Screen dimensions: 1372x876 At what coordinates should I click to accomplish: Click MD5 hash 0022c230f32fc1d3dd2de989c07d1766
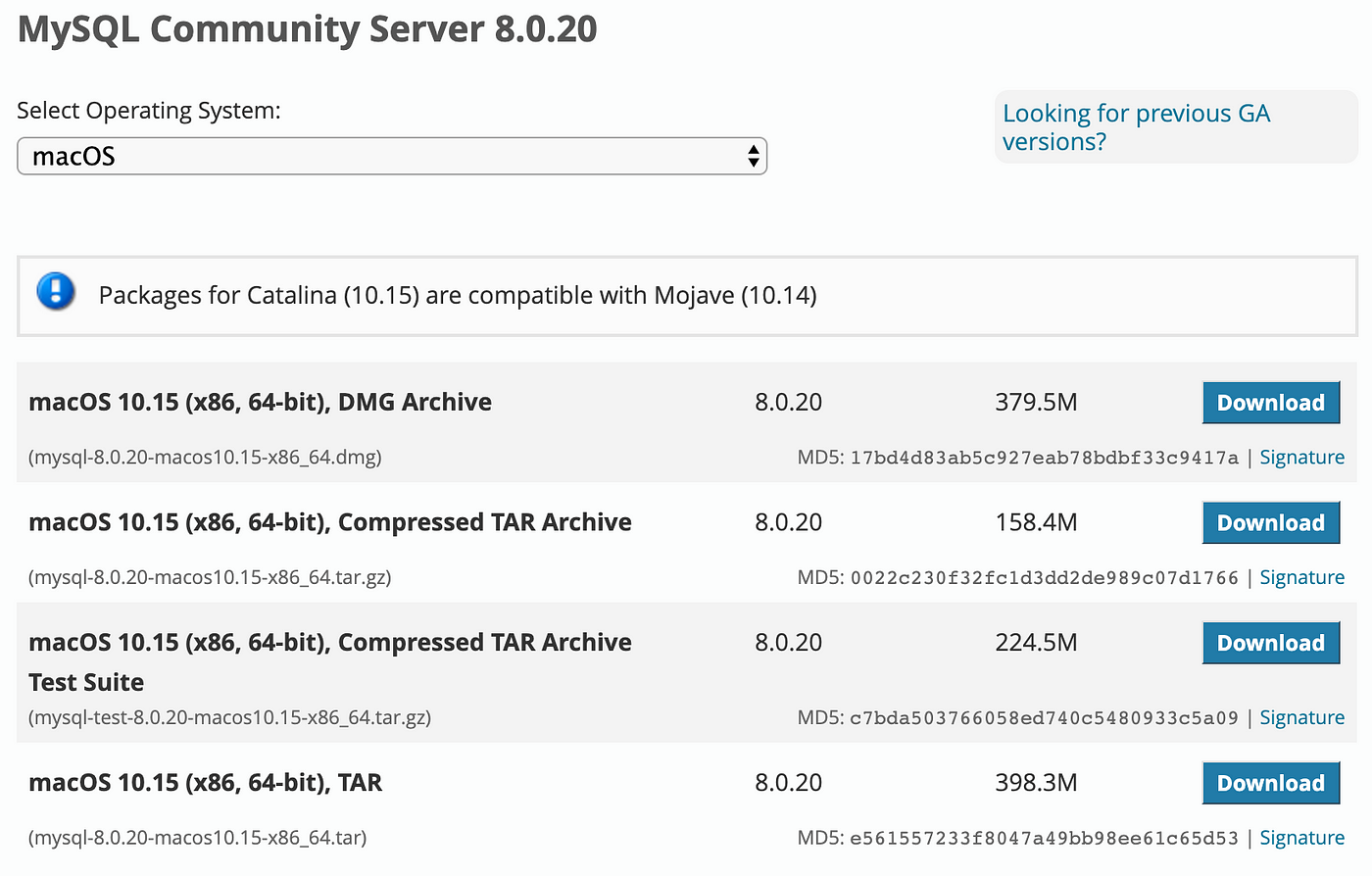(x=1044, y=578)
